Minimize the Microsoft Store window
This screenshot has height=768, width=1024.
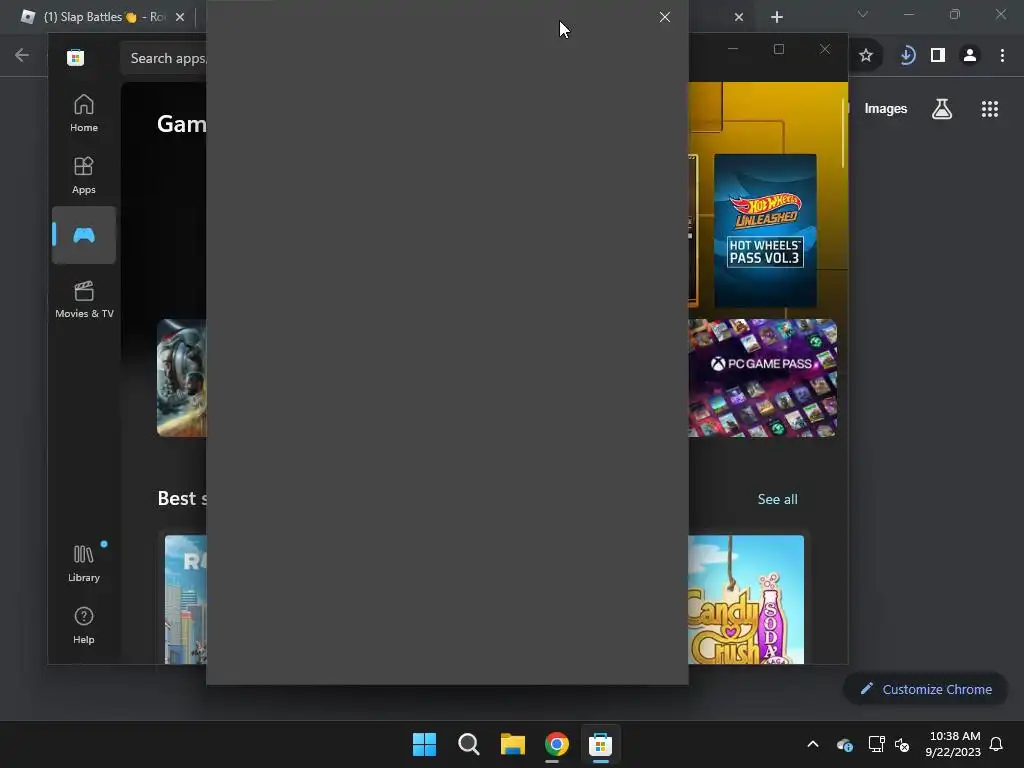click(733, 49)
